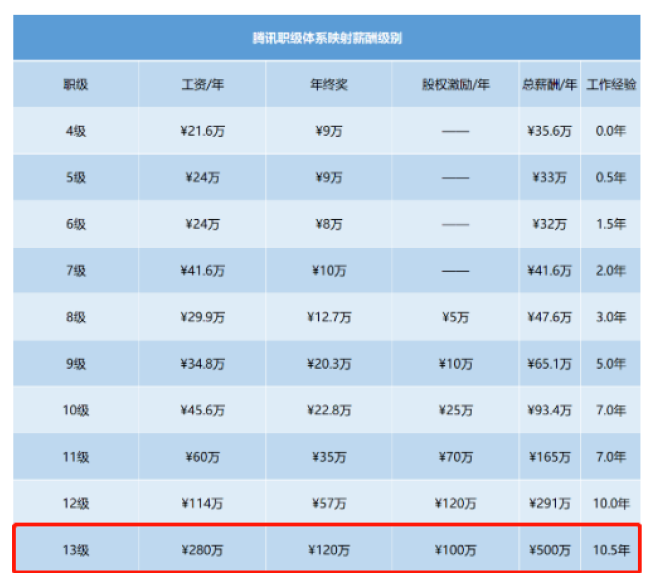
Task: Select the ¥45.6万 salary cell
Action: point(202,410)
